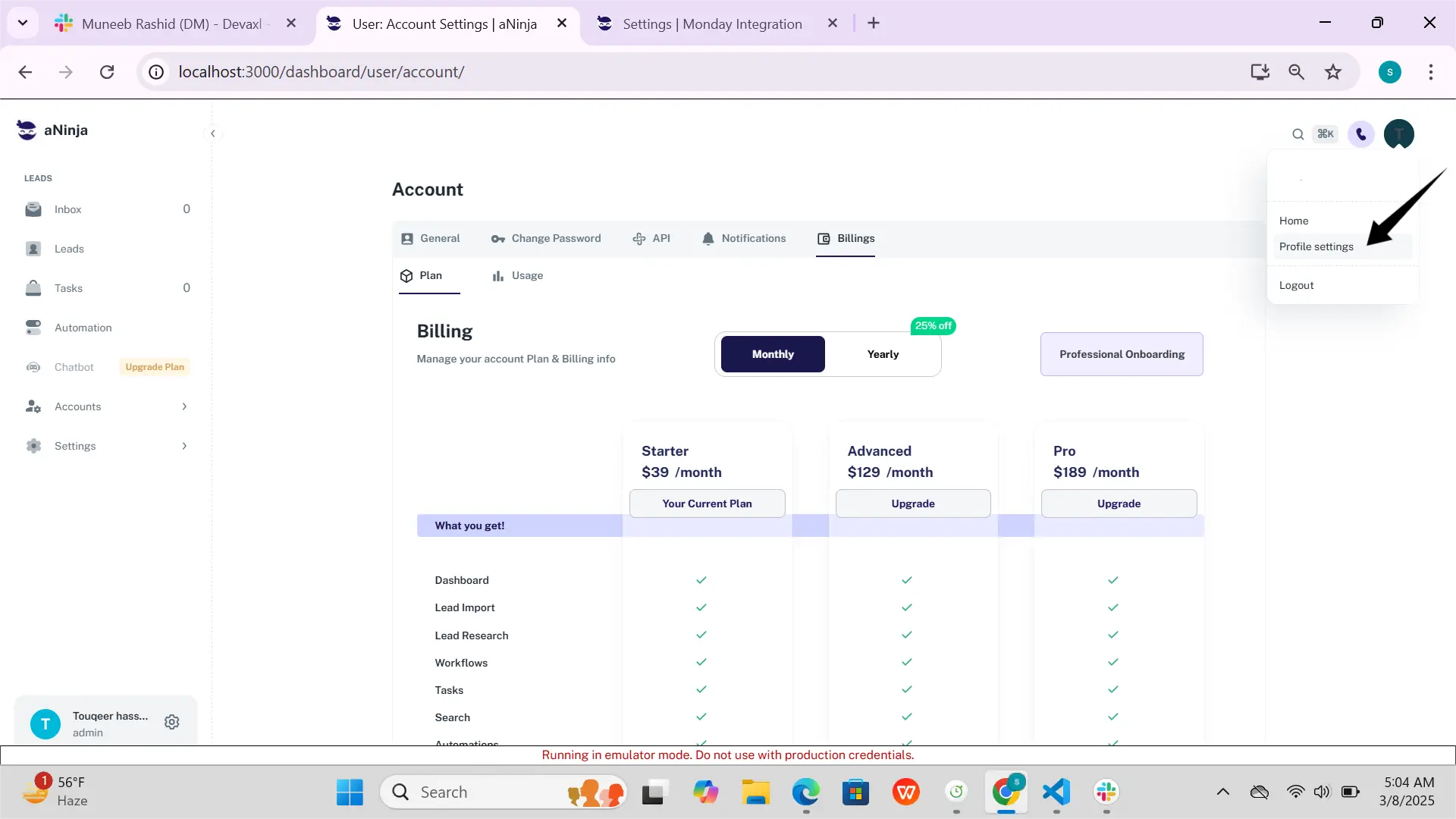This screenshot has width=1456, height=819.
Task: Open Visual Studio Code from taskbar
Action: (x=1056, y=792)
